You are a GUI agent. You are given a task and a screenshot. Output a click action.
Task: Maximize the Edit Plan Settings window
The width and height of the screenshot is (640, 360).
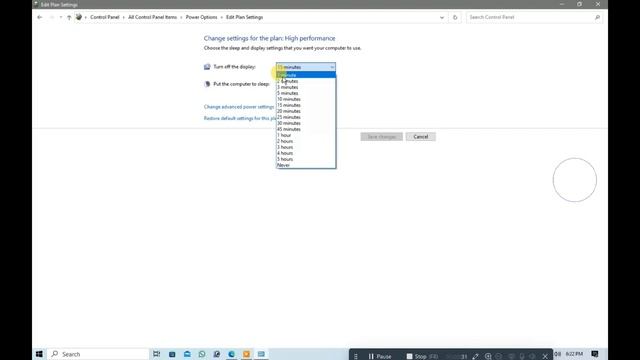[580, 4]
